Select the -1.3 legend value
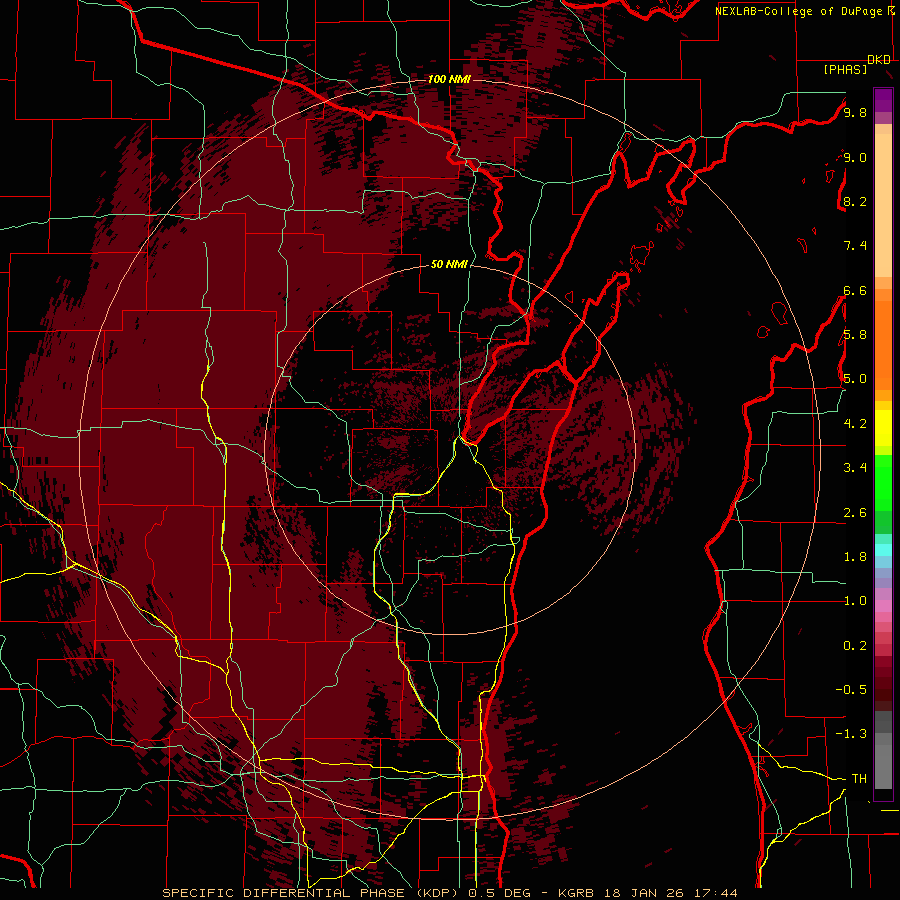The height and width of the screenshot is (900, 900). (851, 734)
